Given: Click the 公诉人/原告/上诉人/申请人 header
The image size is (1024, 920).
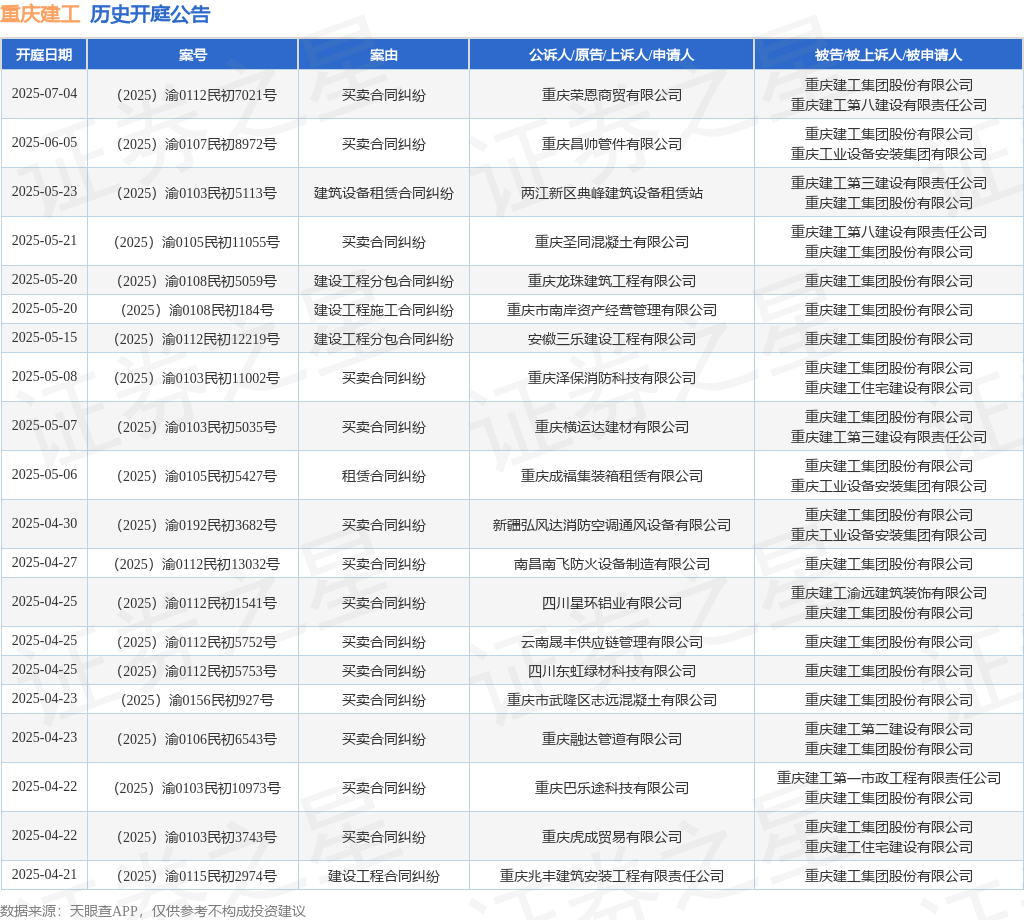Looking at the screenshot, I should [x=611, y=55].
